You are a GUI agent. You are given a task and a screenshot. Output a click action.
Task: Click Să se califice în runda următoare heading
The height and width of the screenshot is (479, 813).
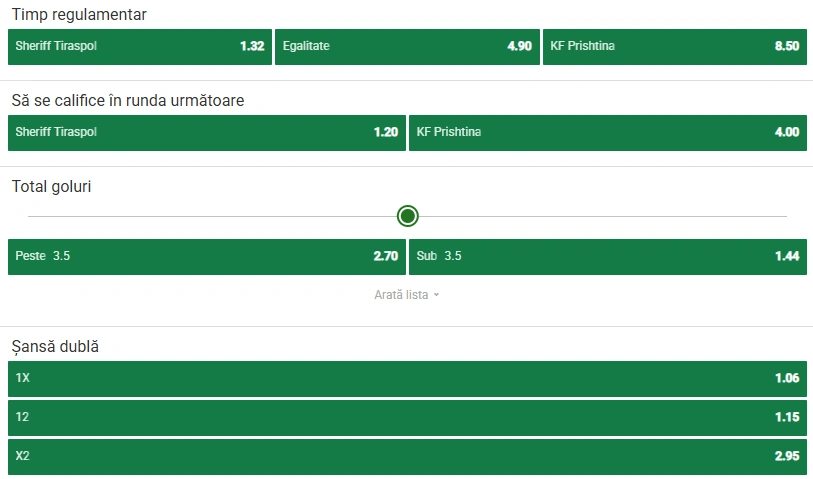pos(128,100)
